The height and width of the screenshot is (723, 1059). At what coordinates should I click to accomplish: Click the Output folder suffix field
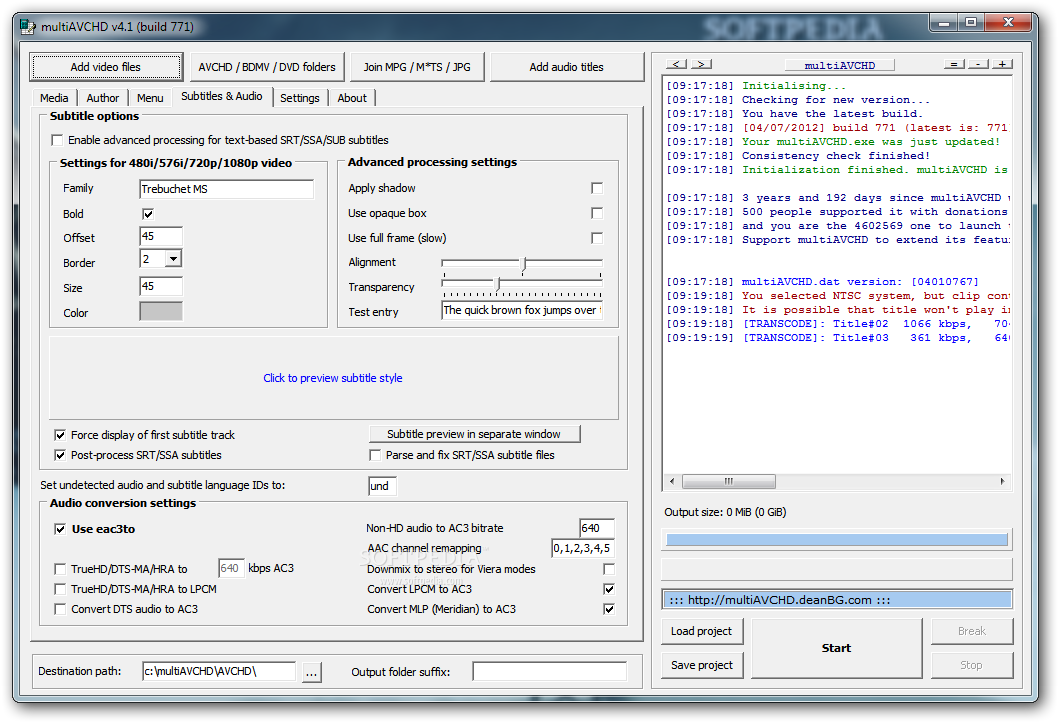tap(550, 671)
